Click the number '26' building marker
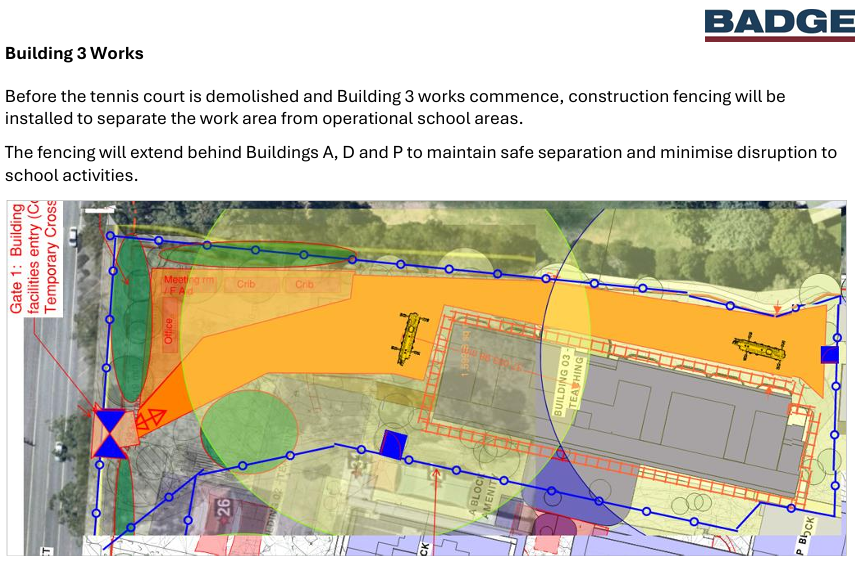The height and width of the screenshot is (562, 862). [x=224, y=507]
